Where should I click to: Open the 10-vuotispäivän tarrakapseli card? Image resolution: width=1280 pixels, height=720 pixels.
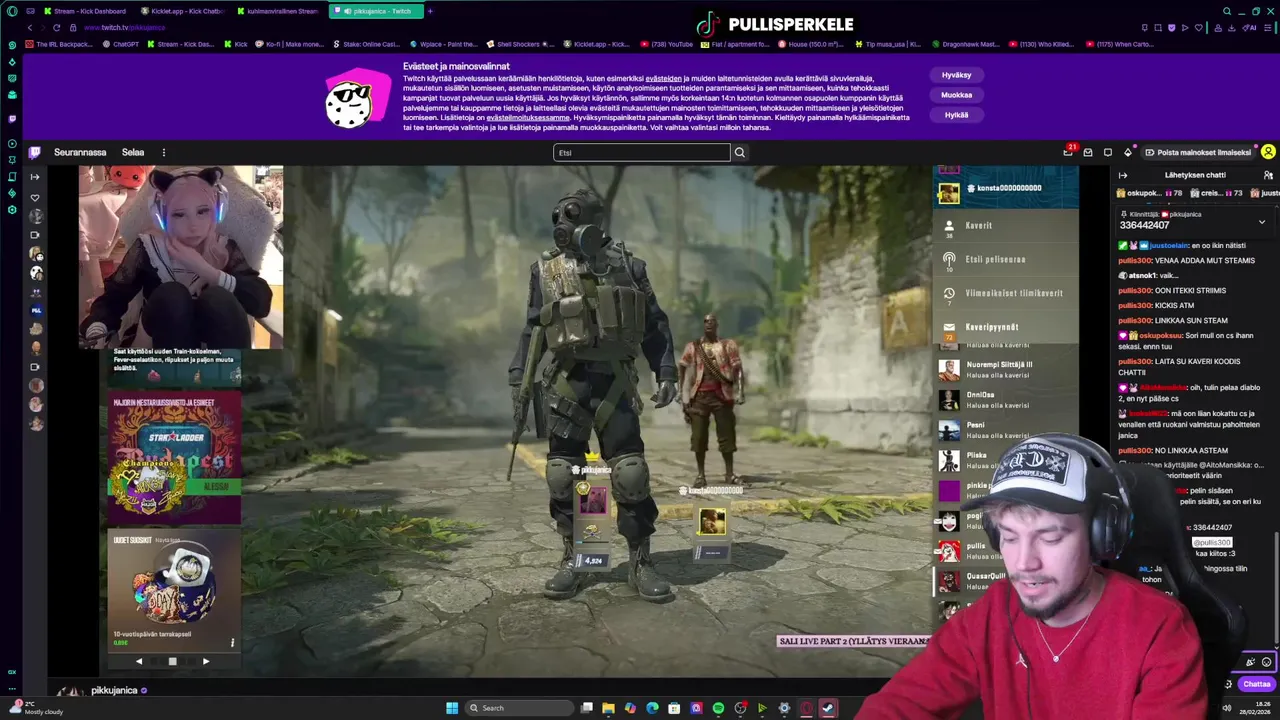[174, 589]
